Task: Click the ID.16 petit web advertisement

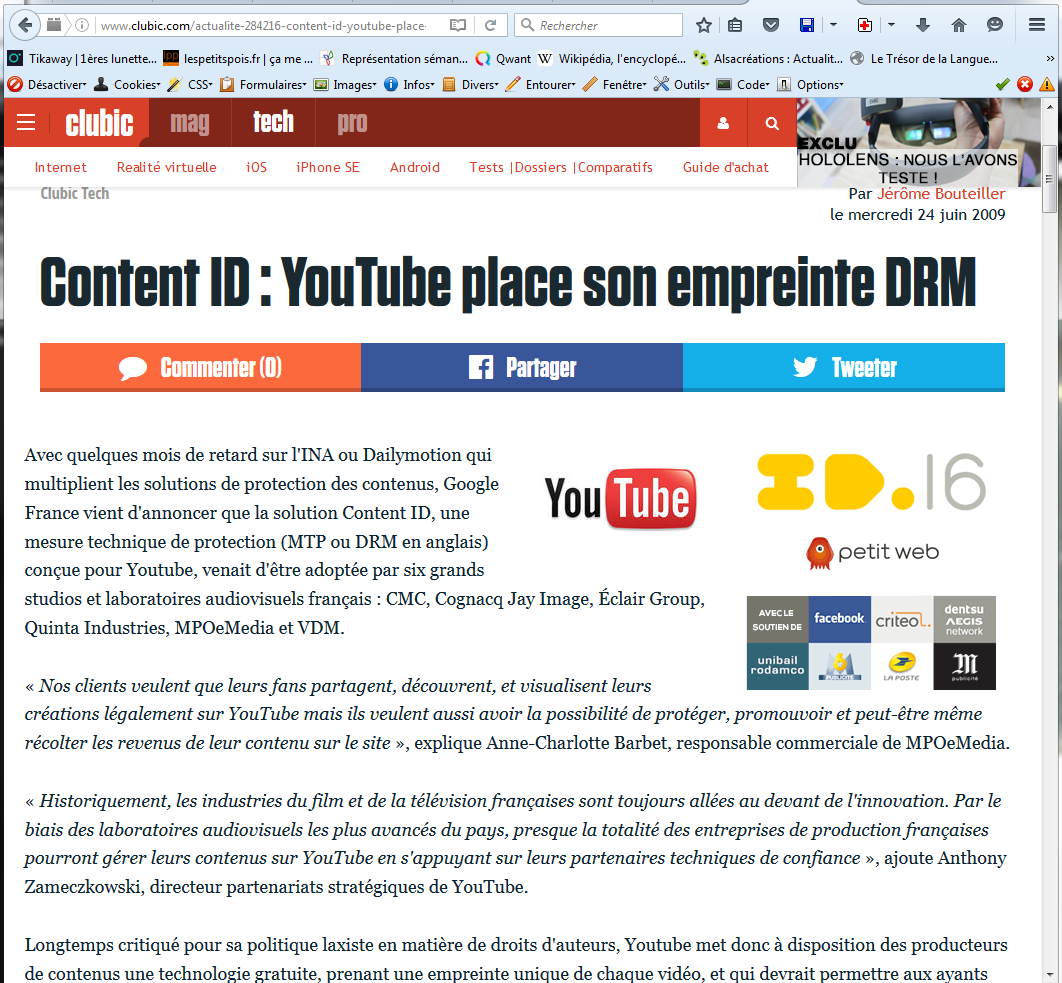Action: [x=872, y=571]
